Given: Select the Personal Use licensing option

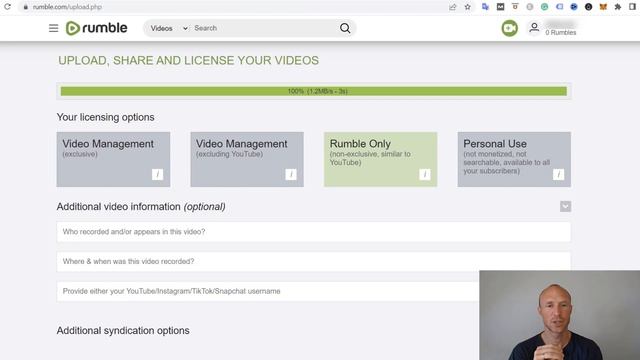Looking at the screenshot, I should (514, 159).
